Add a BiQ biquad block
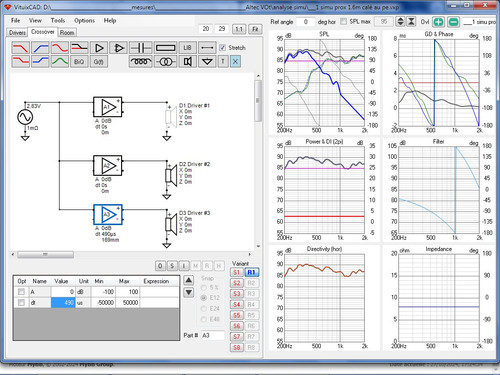 (x=79, y=62)
